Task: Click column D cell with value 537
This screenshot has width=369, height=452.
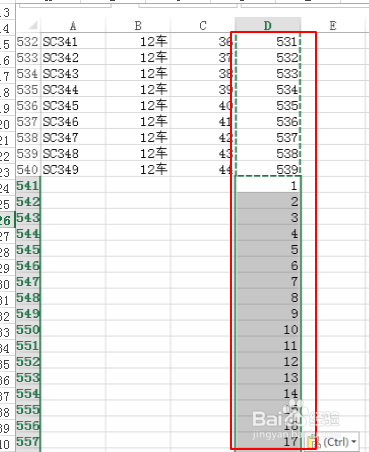Action: coord(268,137)
